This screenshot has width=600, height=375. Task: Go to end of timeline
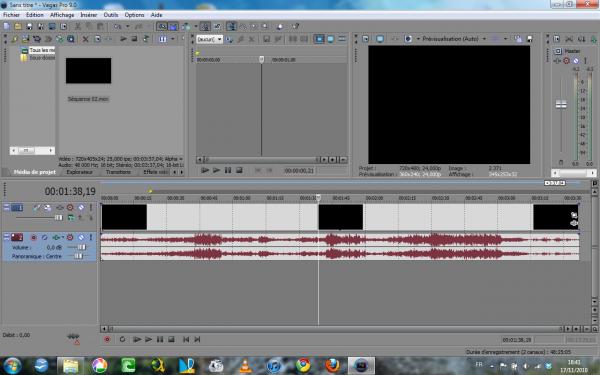(x=197, y=339)
